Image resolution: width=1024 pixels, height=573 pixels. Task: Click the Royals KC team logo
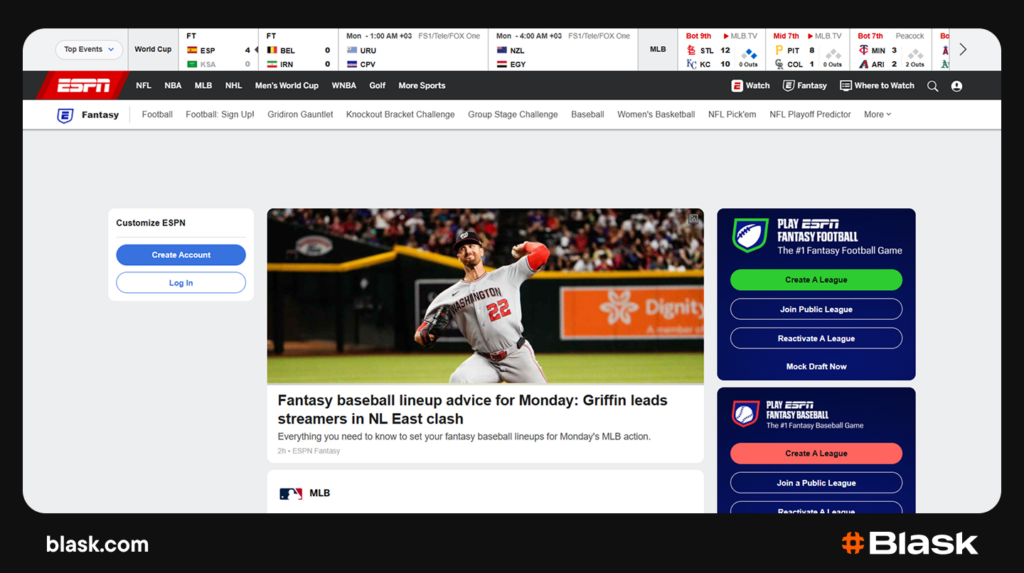[x=692, y=64]
